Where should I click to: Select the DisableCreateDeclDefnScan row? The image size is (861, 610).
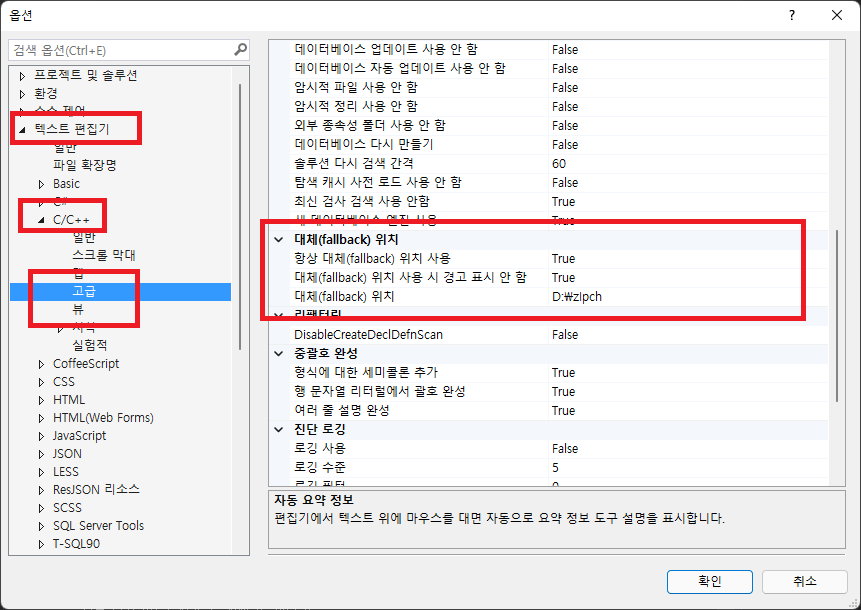point(560,335)
